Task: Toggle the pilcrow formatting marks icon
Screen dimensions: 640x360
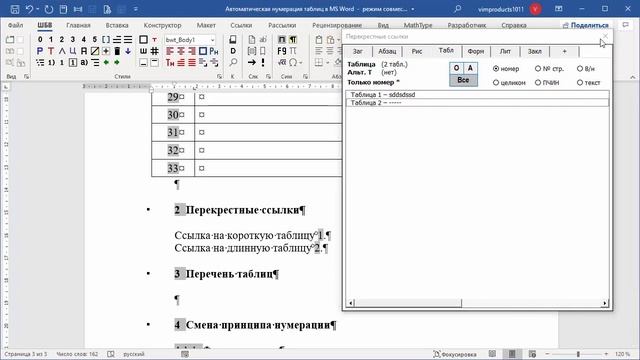Action: (293, 40)
